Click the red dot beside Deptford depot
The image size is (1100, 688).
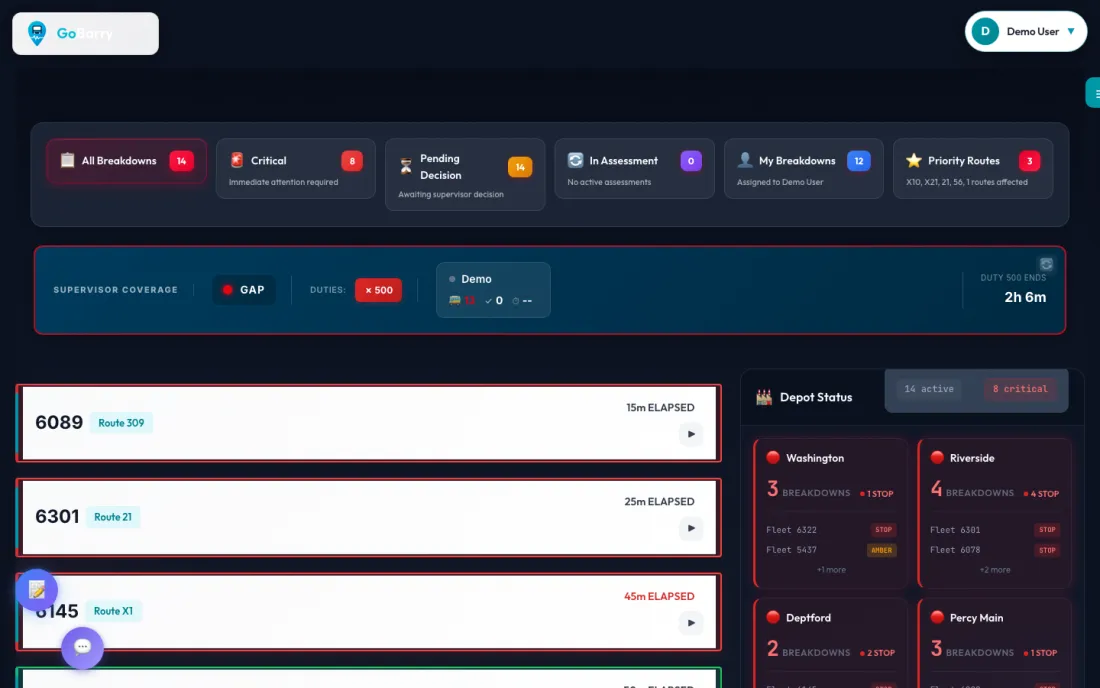coord(772,617)
